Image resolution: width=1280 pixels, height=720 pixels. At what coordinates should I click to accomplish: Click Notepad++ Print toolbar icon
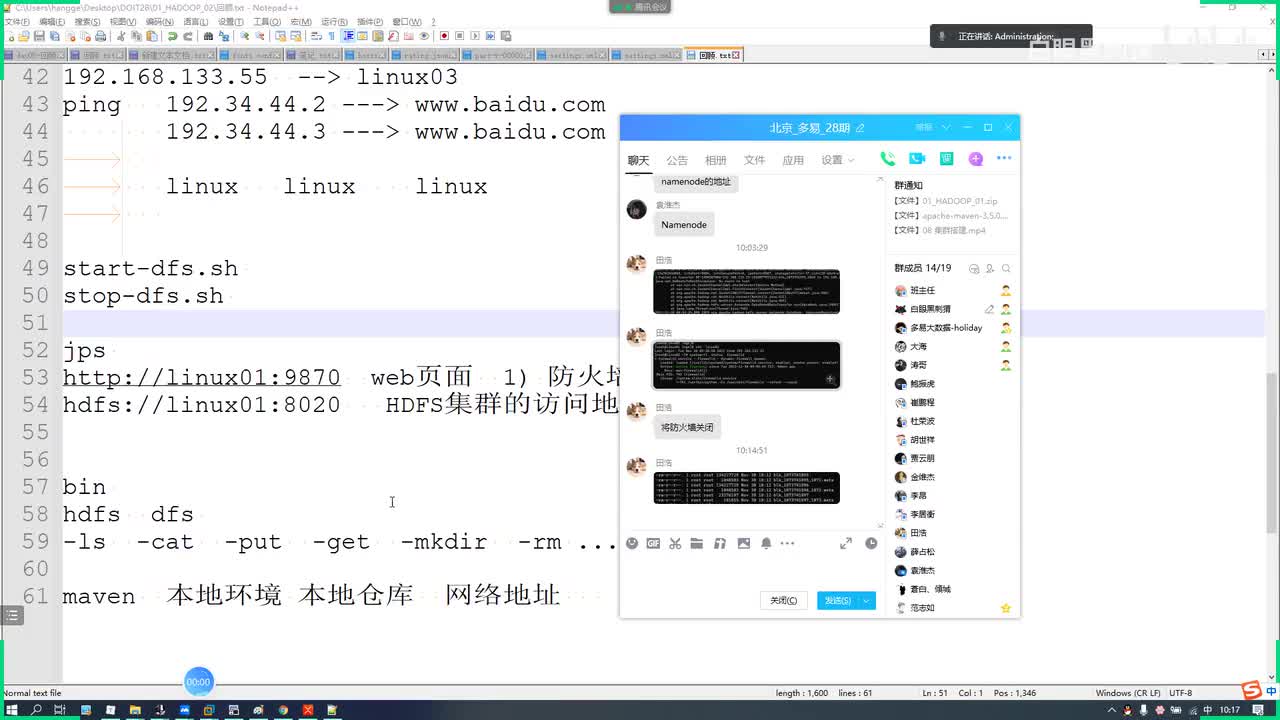coord(100,36)
